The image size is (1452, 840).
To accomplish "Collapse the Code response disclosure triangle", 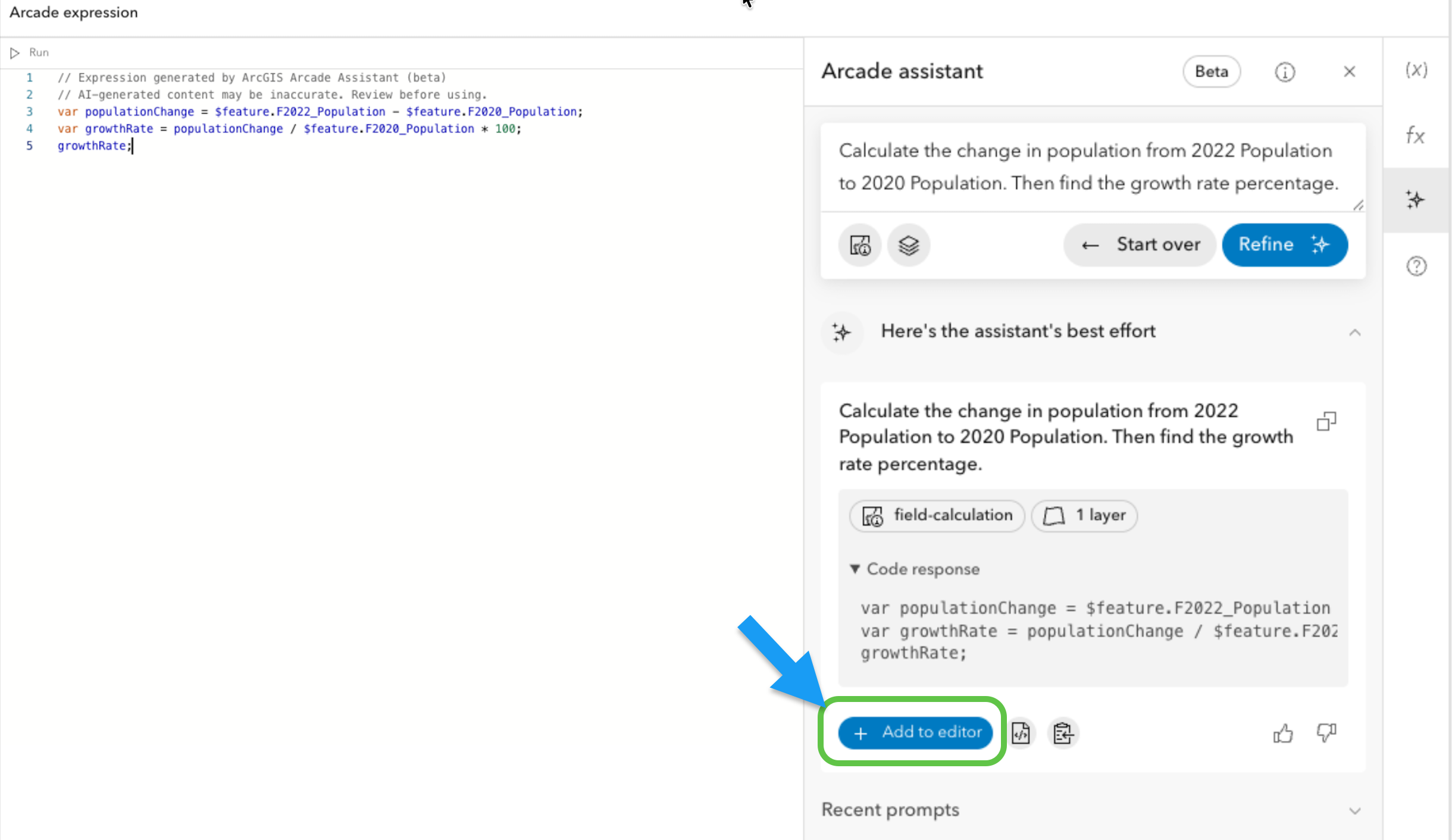I will (x=855, y=569).
